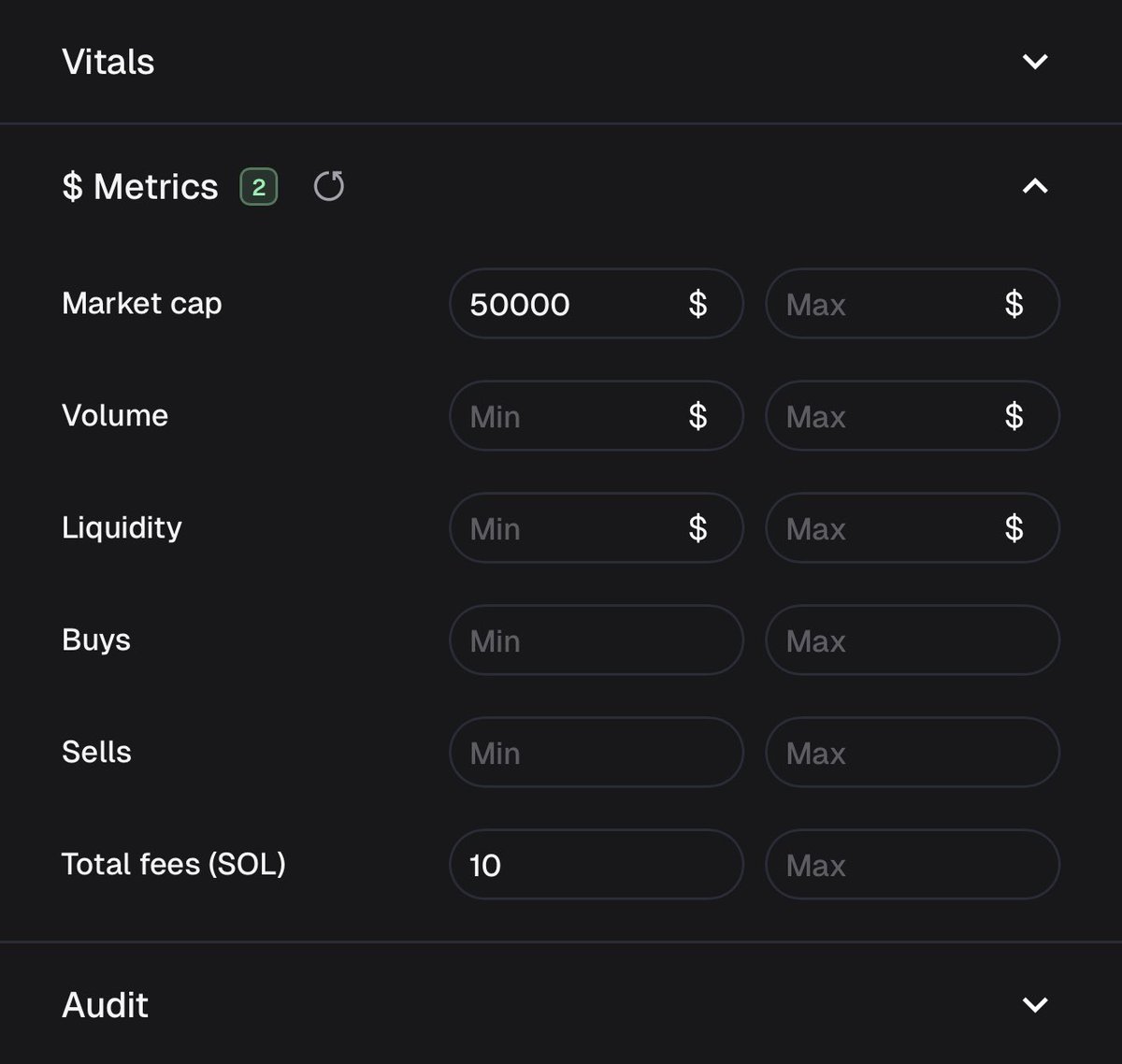
Task: Focus the Volume Max field
Action: click(x=913, y=416)
